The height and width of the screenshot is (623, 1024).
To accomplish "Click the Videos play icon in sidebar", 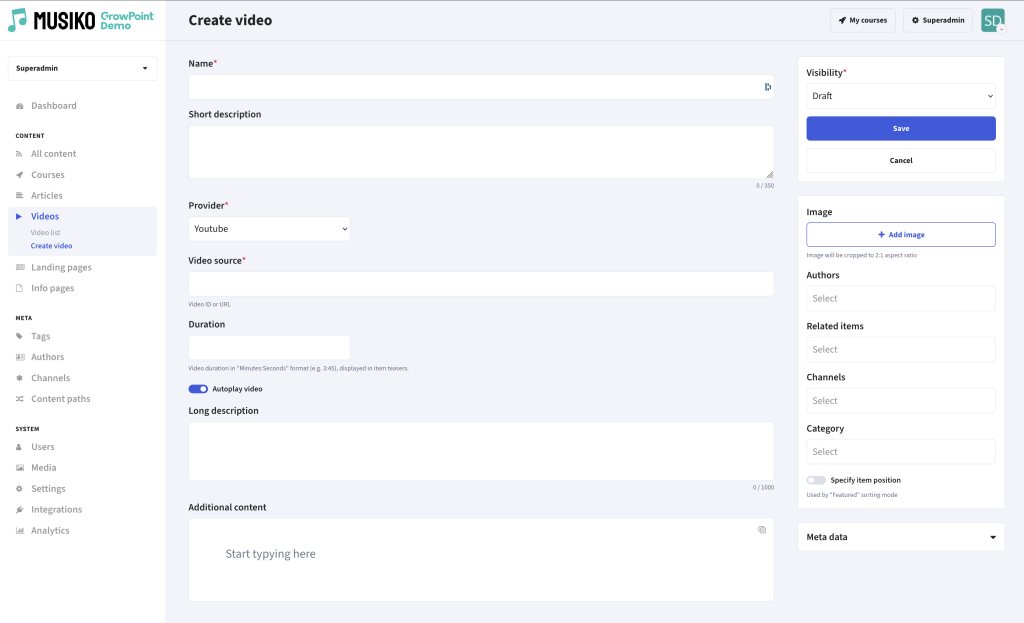I will tap(19, 216).
